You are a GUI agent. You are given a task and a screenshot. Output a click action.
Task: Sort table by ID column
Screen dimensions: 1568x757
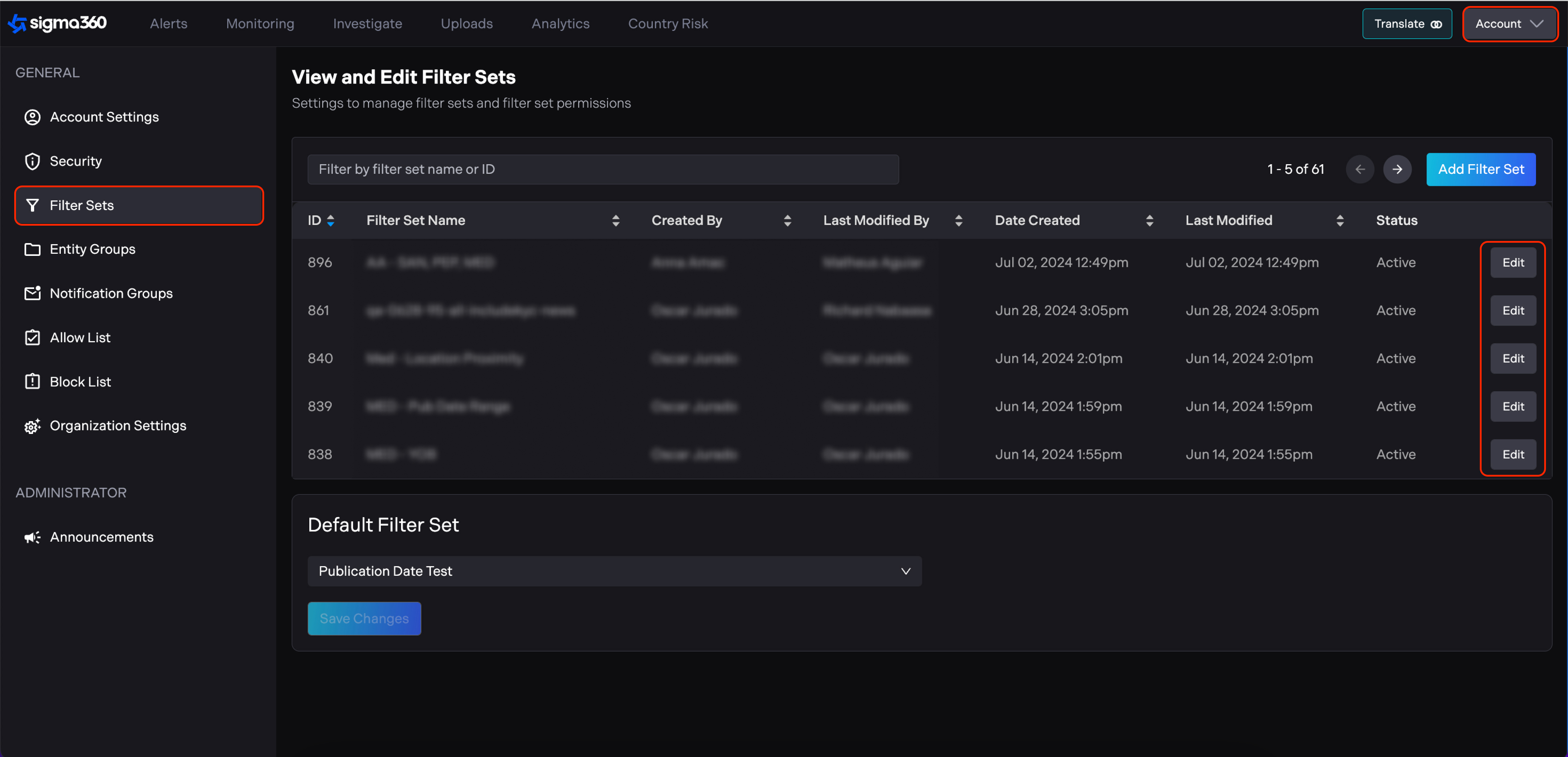tap(330, 220)
